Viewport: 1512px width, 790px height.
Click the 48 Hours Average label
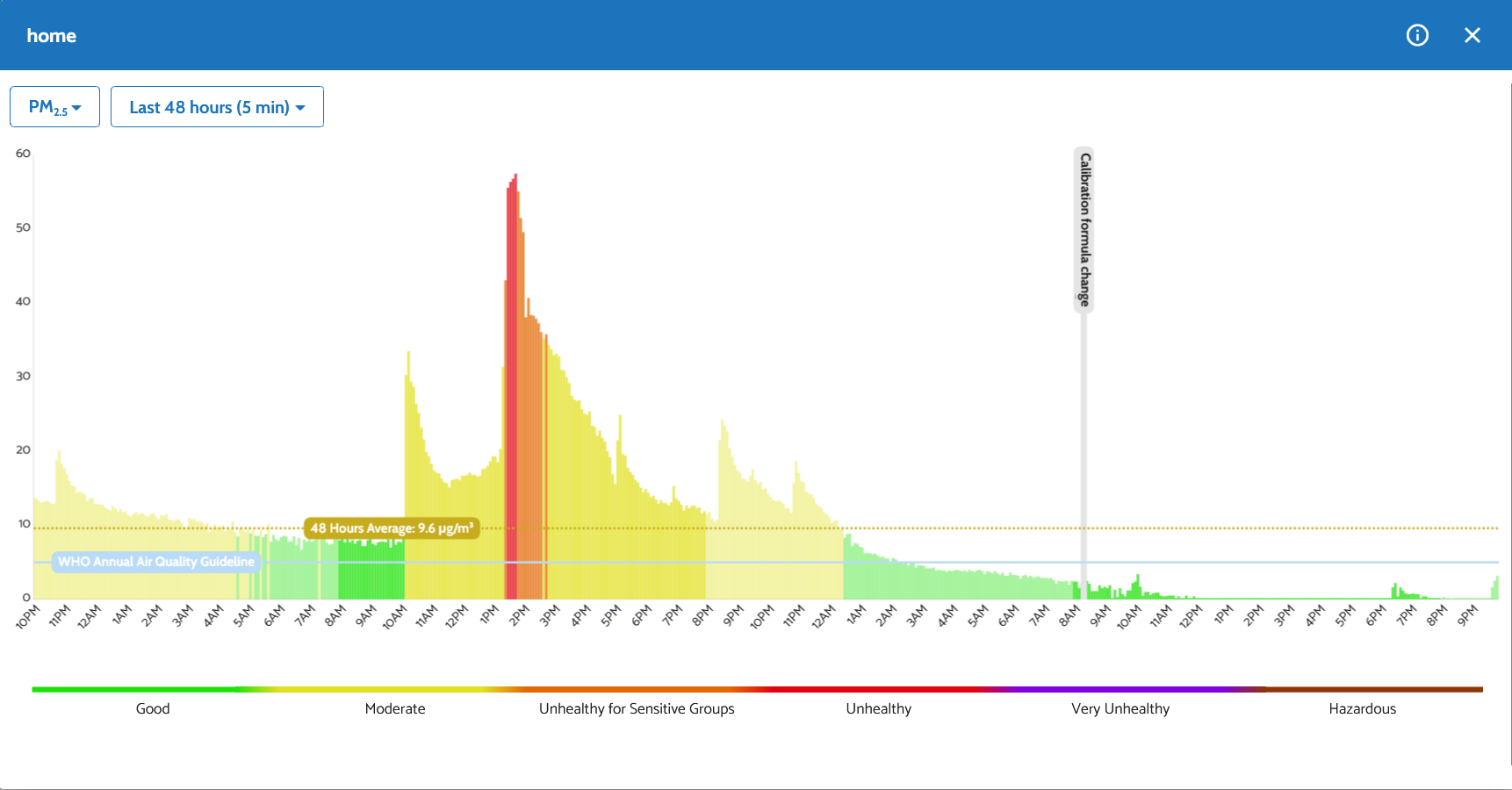pyautogui.click(x=392, y=528)
